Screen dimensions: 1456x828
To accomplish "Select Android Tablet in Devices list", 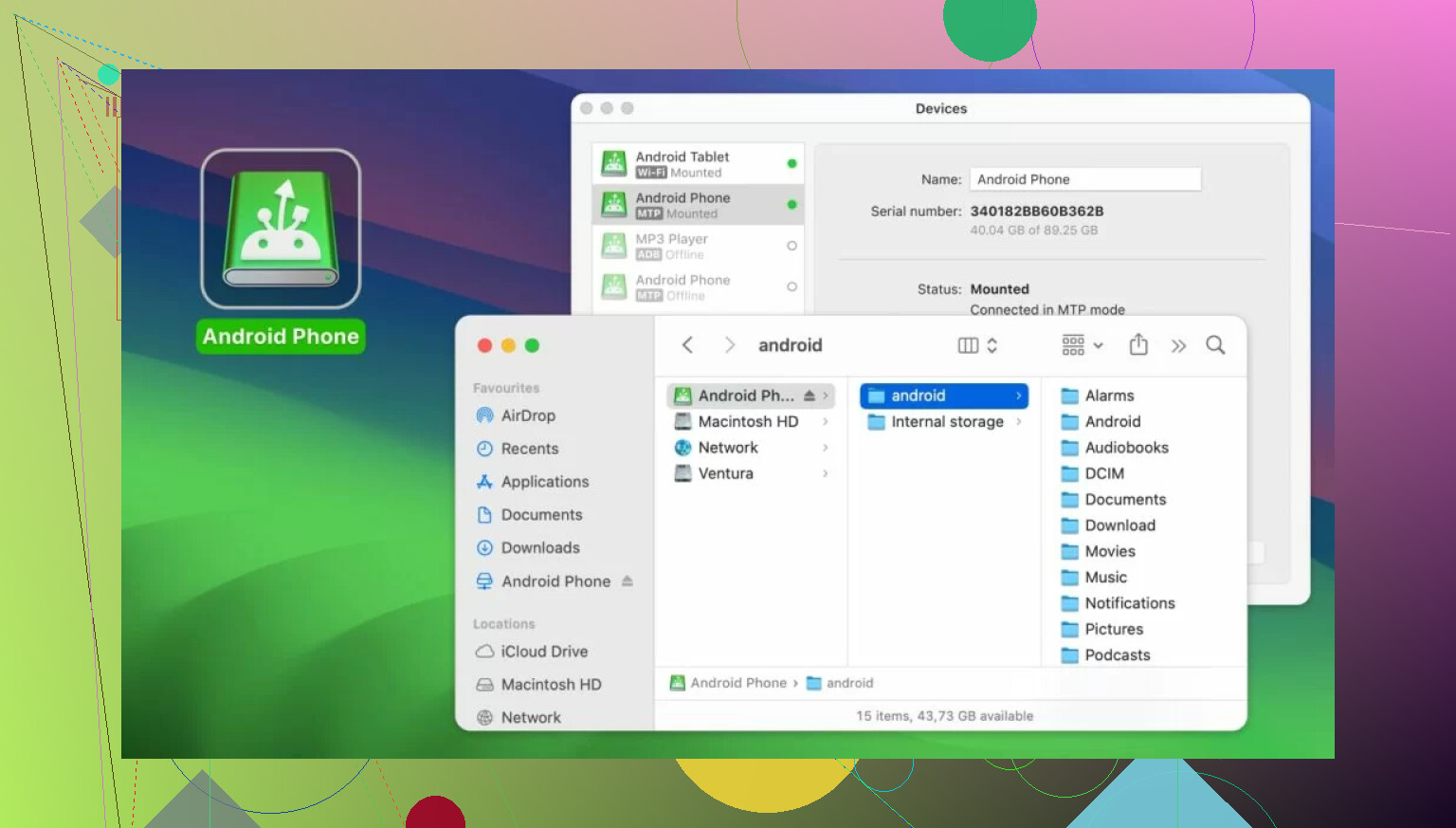I will (698, 164).
